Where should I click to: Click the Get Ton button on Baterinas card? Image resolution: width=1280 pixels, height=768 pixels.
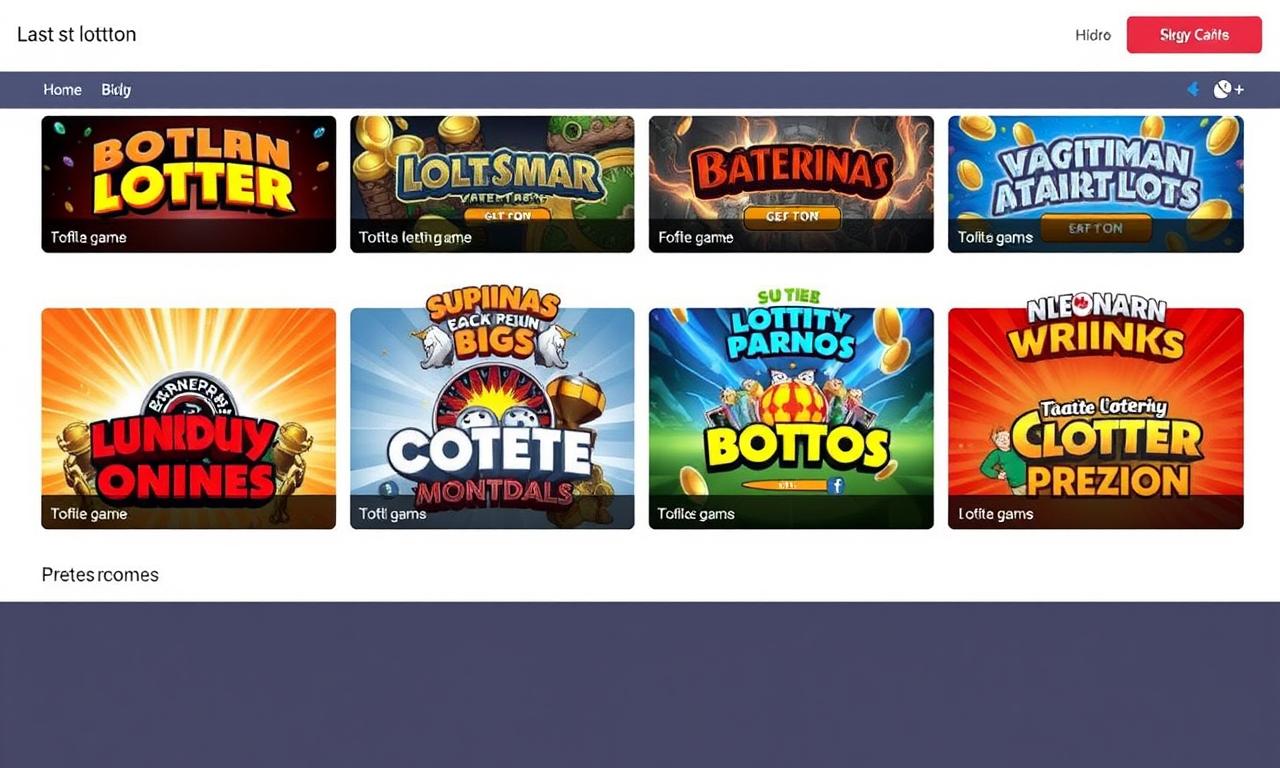791,216
